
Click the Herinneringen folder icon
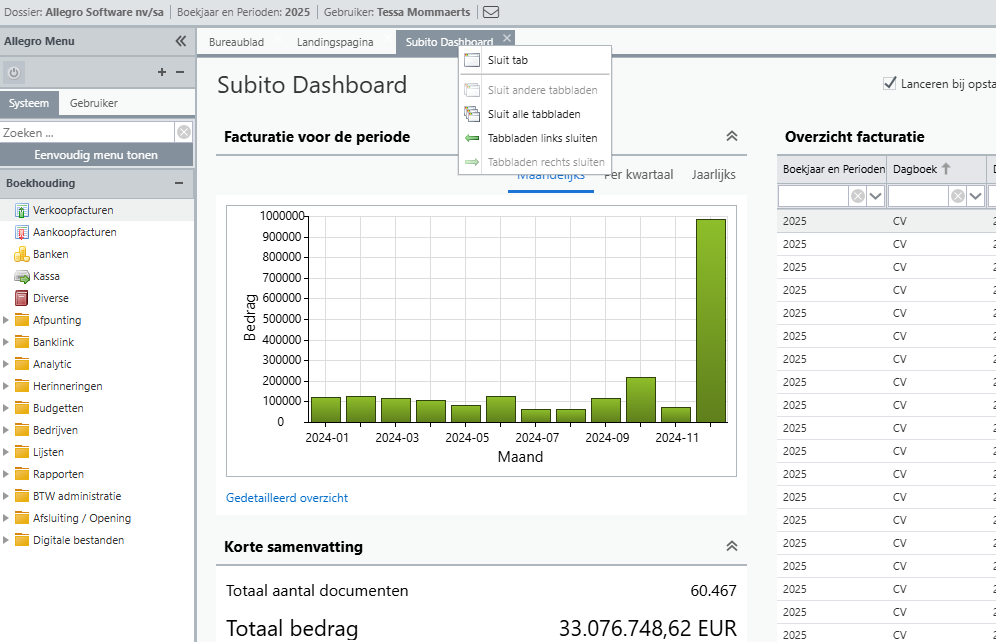click(22, 386)
